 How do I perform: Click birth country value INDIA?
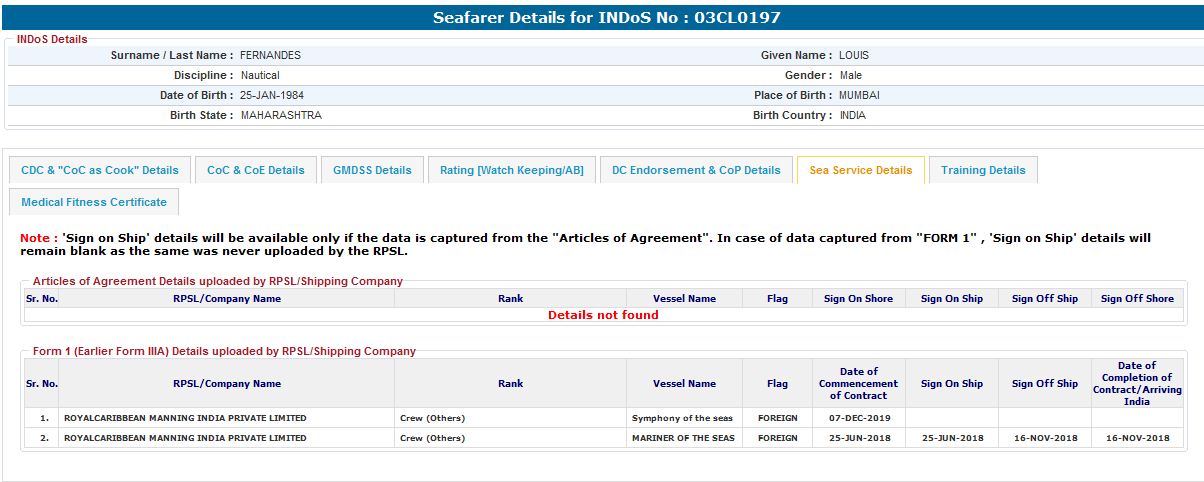(x=852, y=115)
